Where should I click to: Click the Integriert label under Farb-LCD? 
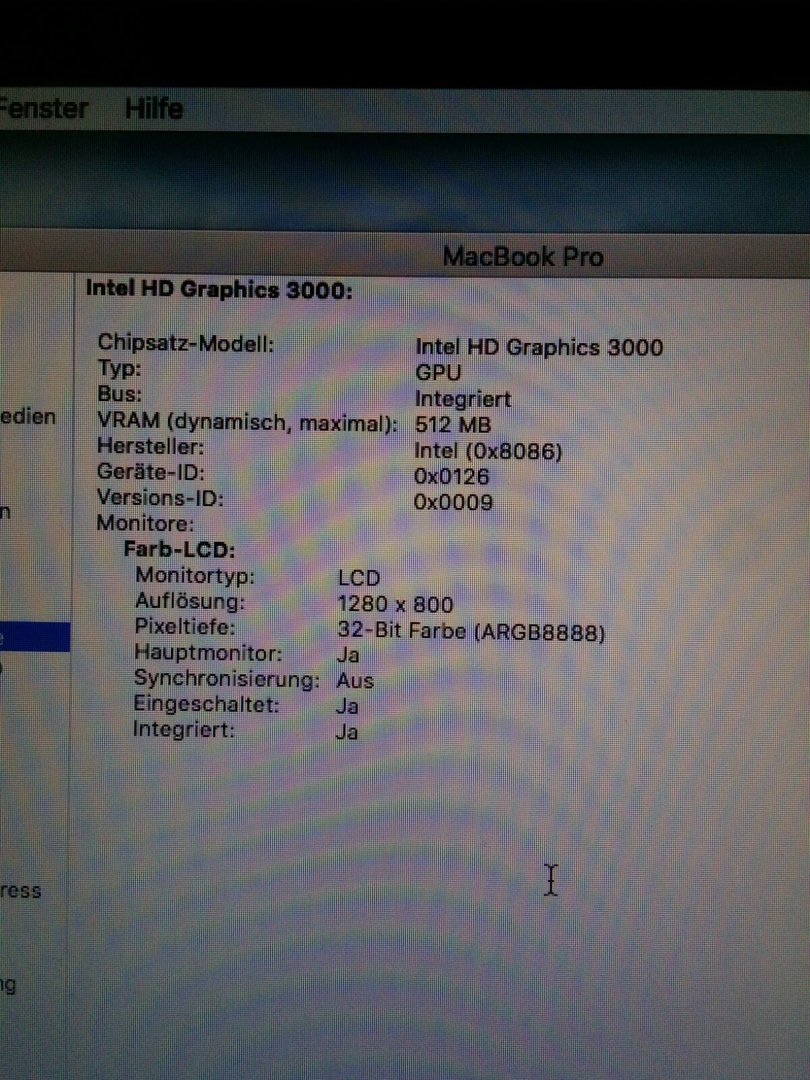click(183, 729)
